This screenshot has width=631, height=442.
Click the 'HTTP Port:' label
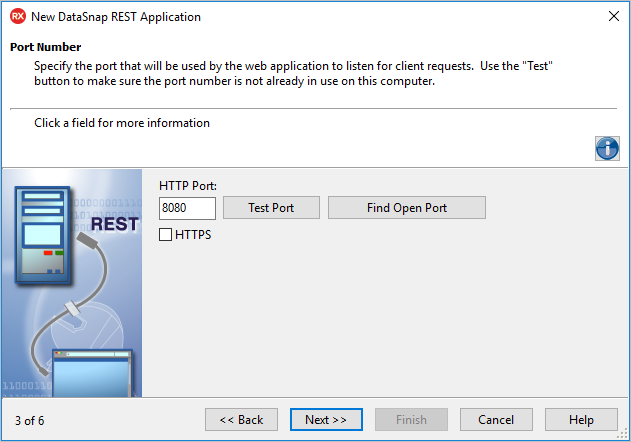(188, 186)
